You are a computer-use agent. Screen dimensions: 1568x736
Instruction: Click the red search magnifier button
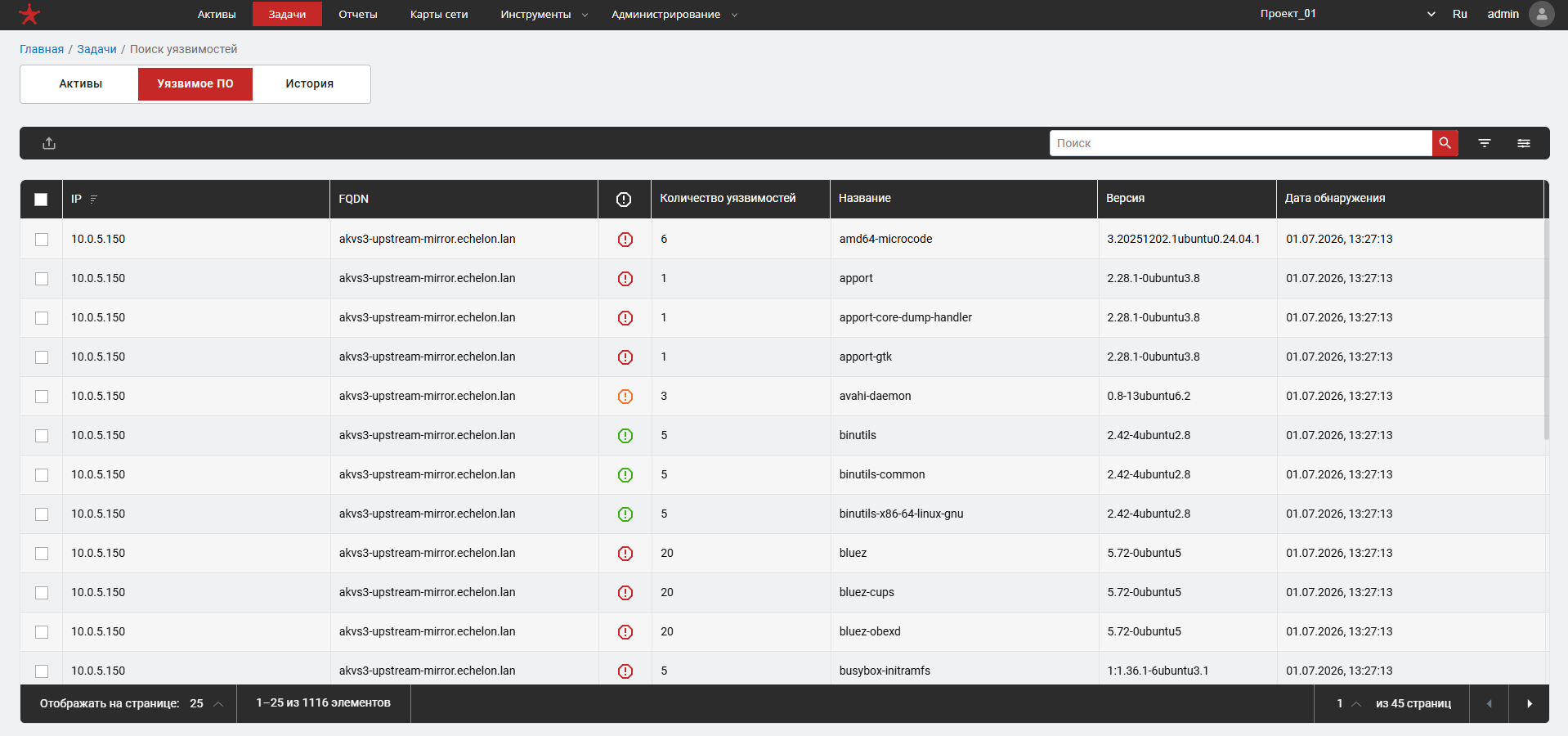pyautogui.click(x=1445, y=143)
